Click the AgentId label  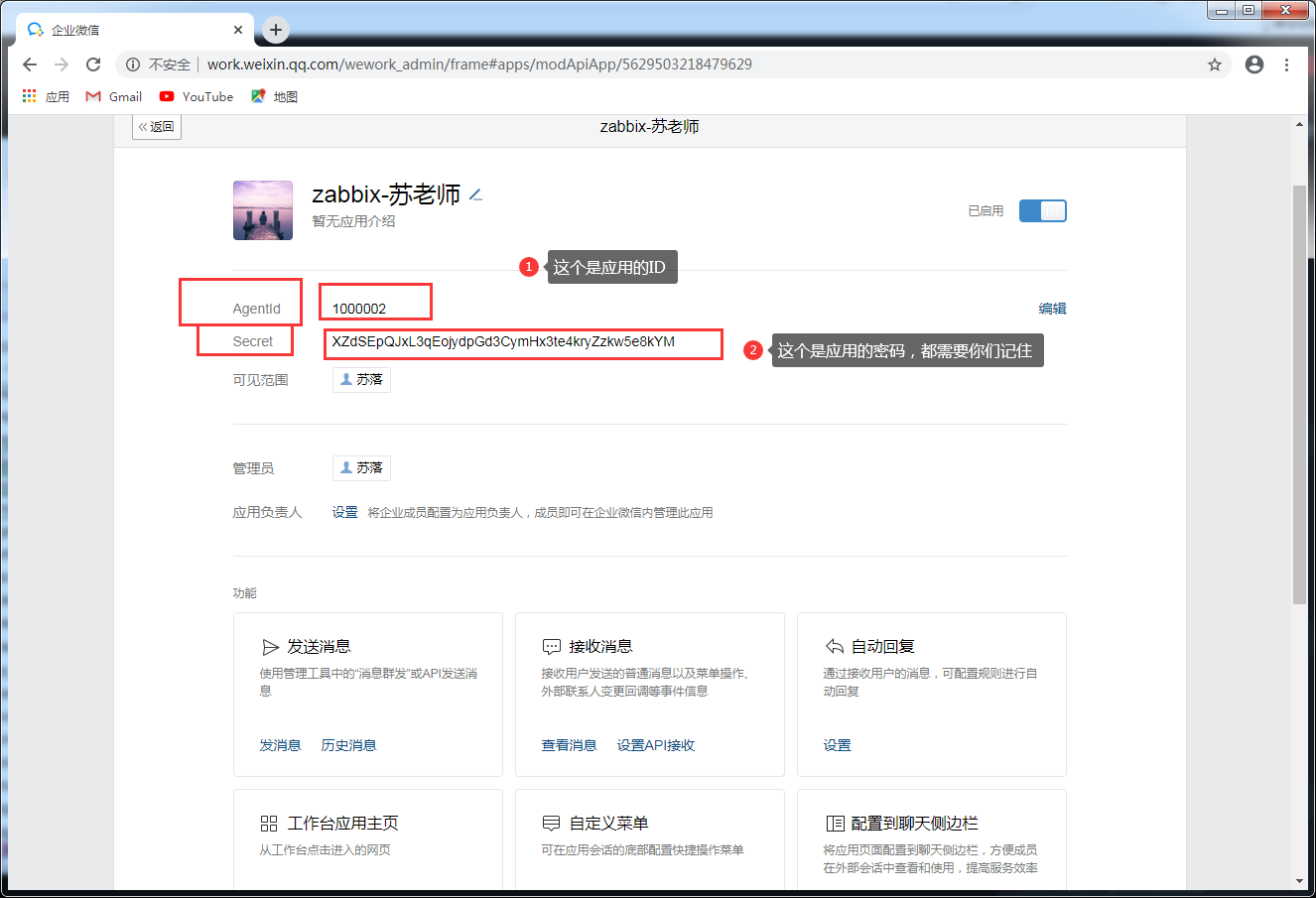coord(256,309)
